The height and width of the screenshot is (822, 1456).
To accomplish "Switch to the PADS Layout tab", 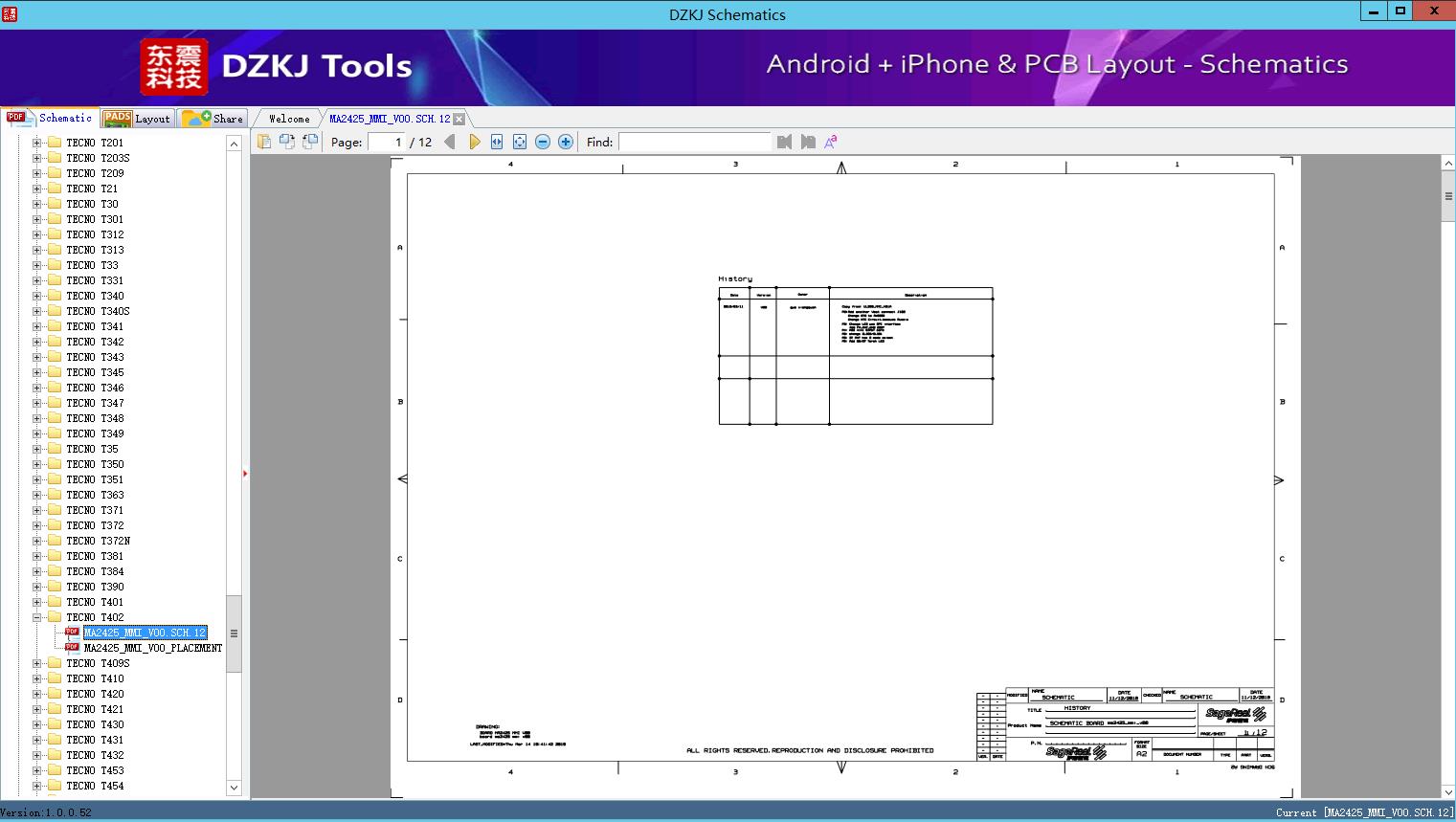I will pos(137,119).
